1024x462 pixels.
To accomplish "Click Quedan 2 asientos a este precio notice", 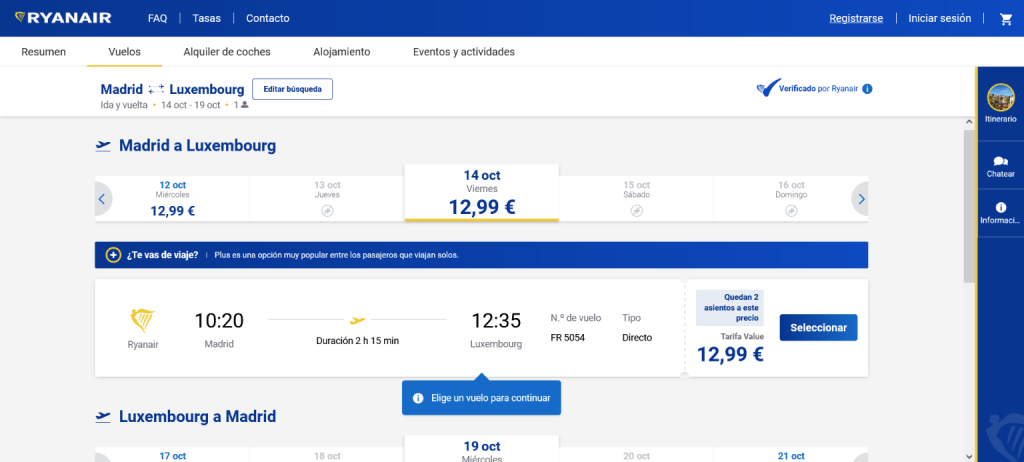I will coord(730,307).
